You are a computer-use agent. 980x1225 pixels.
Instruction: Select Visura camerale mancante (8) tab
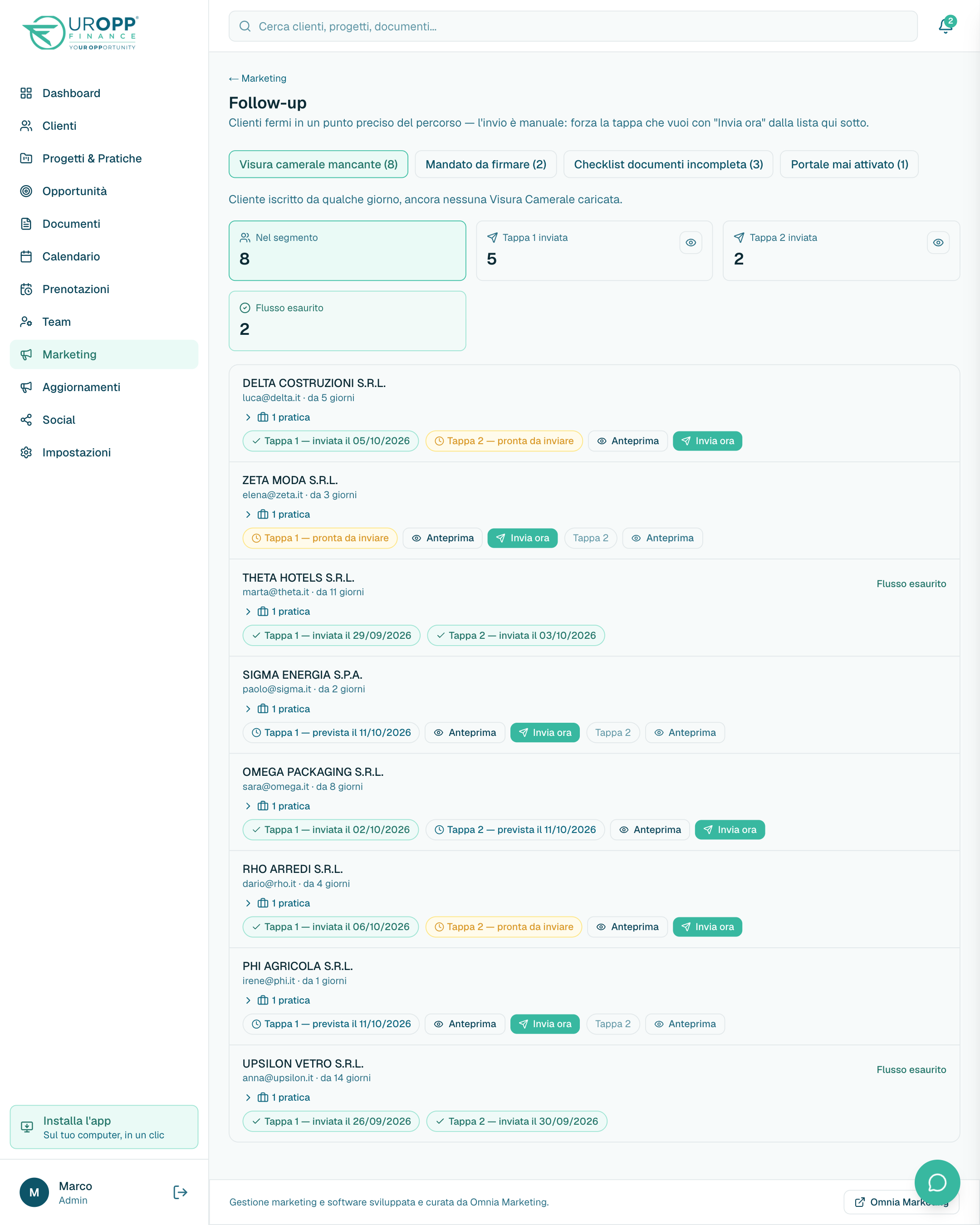[318, 164]
